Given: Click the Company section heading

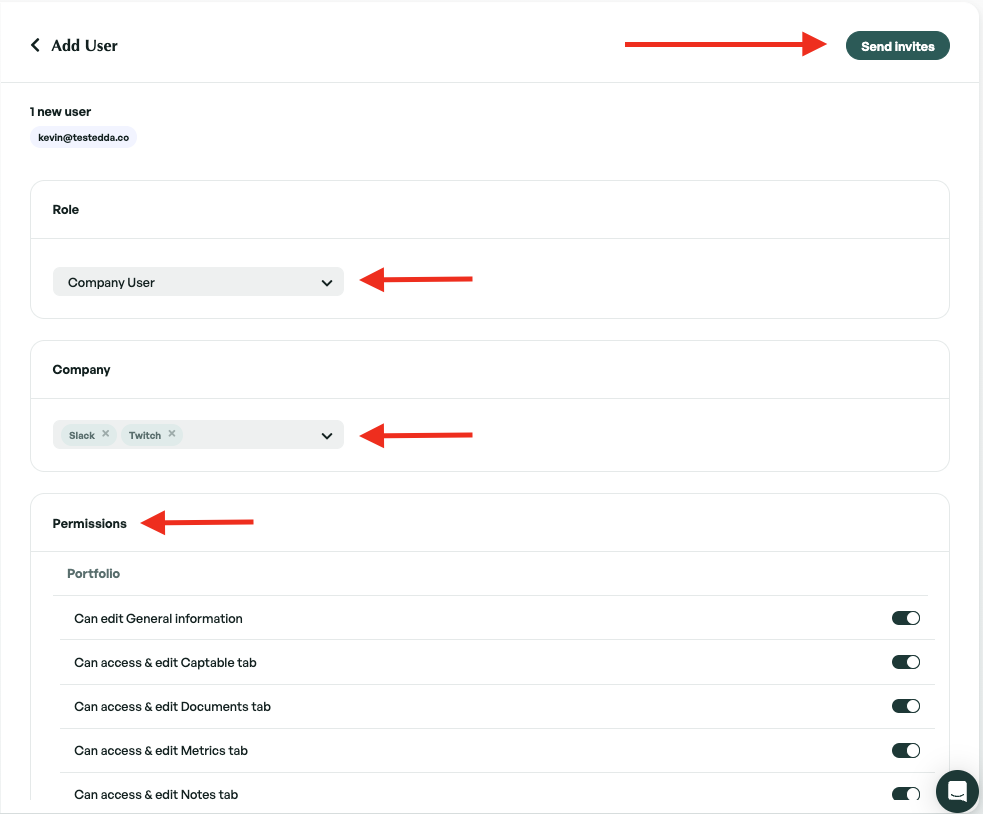Looking at the screenshot, I should tap(81, 369).
